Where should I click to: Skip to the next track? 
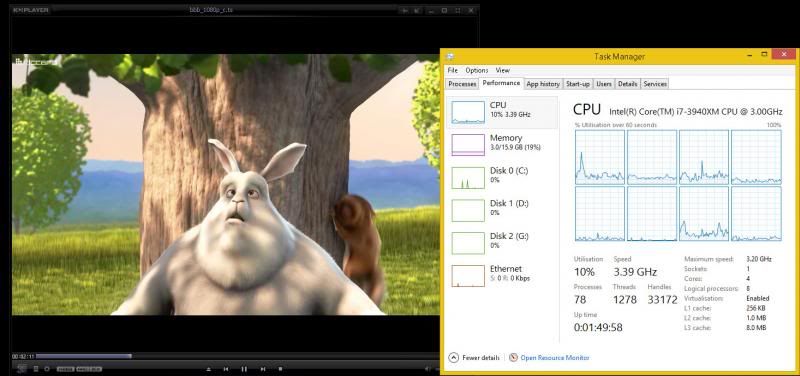[x=262, y=369]
